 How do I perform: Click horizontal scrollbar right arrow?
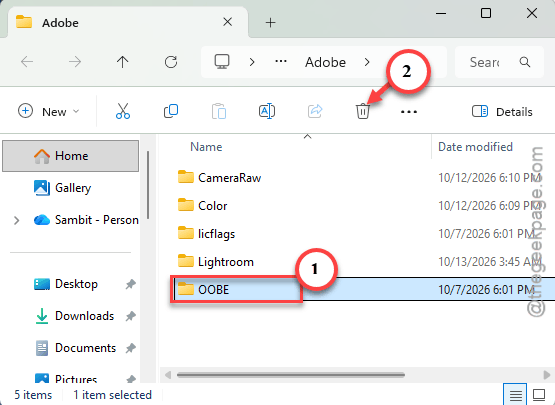tap(547, 375)
